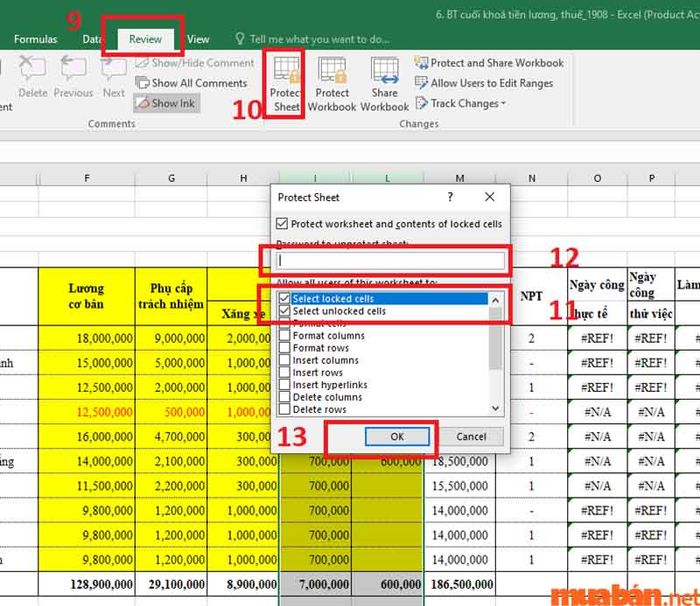Click OK in Protect Sheet dialog

coord(397,436)
